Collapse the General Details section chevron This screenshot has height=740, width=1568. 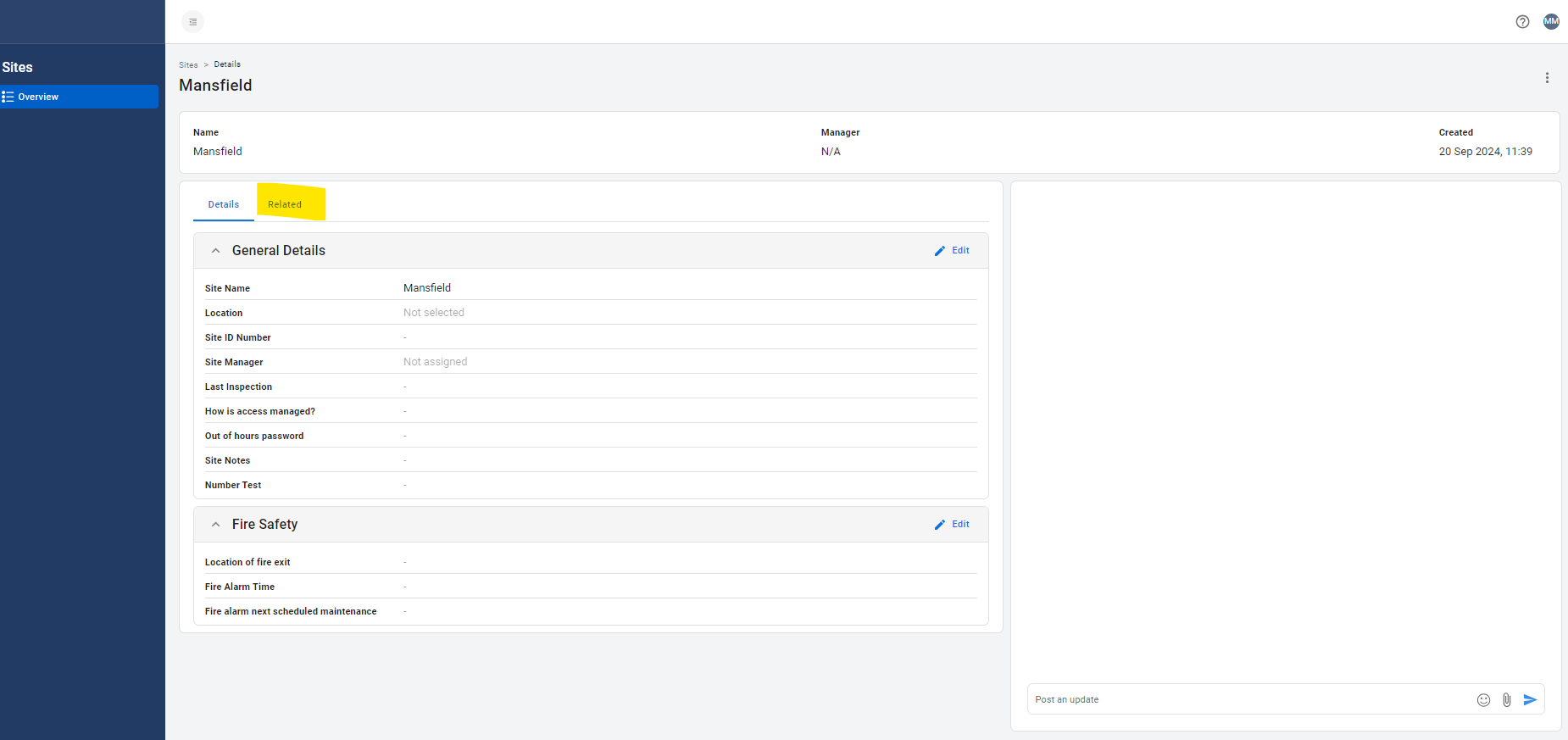coord(216,251)
